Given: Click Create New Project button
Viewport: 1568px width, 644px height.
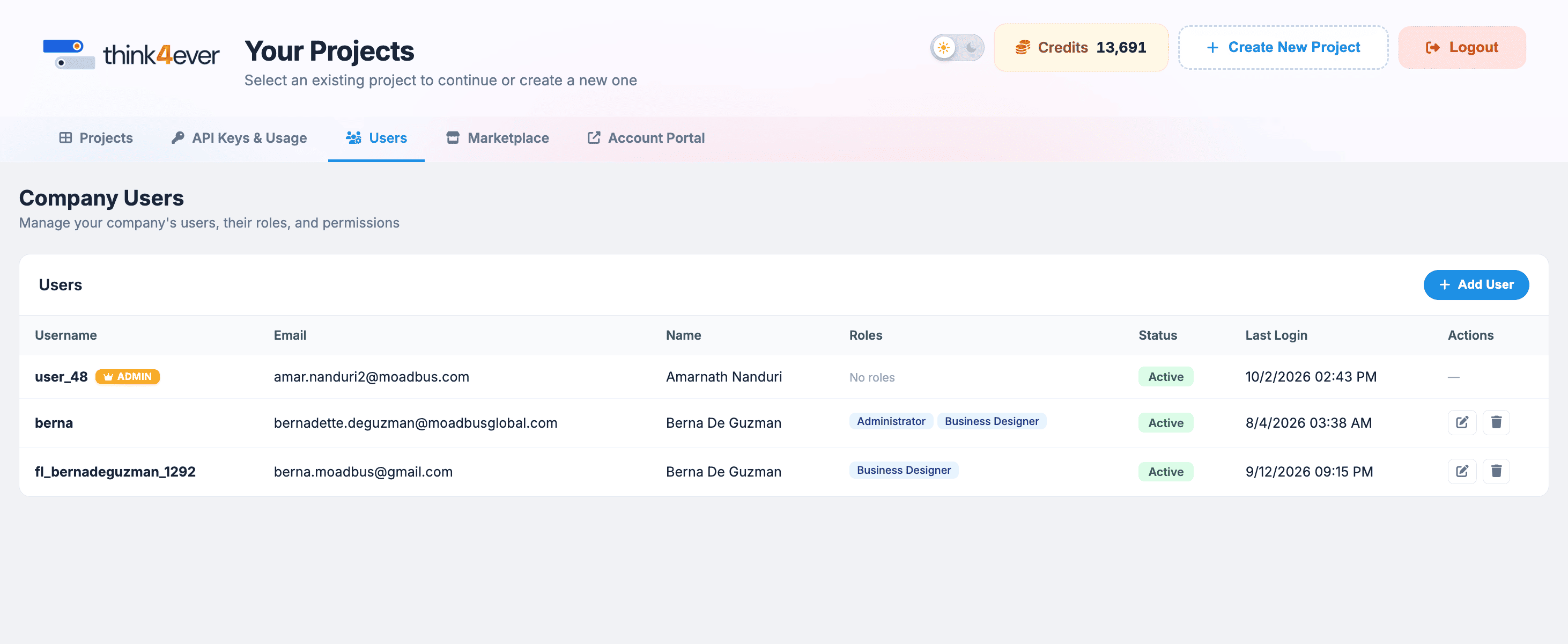Looking at the screenshot, I should (x=1283, y=48).
